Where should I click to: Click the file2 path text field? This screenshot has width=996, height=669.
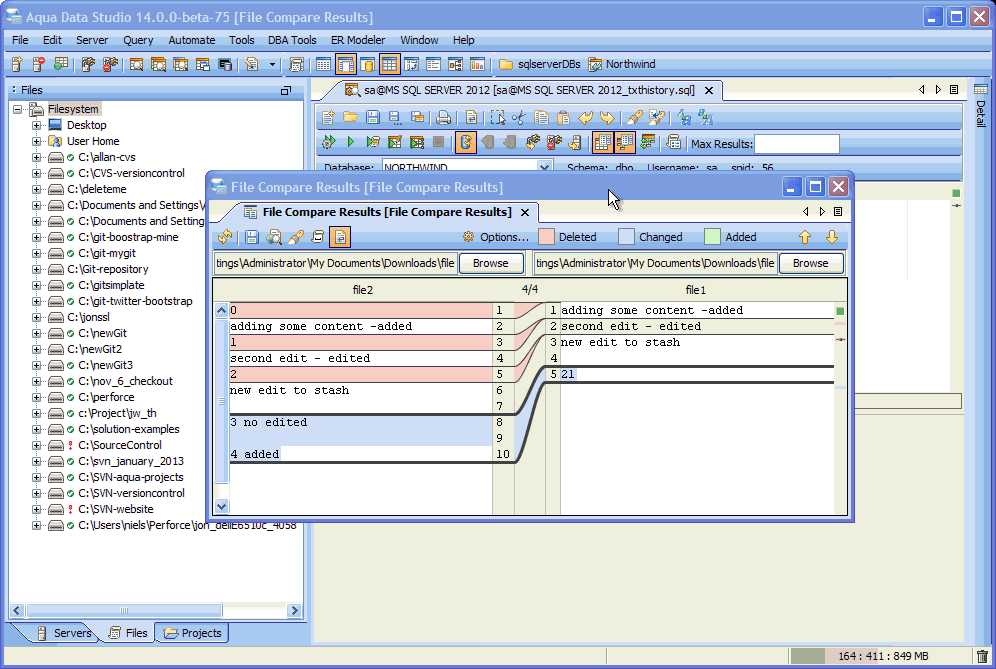pos(335,263)
